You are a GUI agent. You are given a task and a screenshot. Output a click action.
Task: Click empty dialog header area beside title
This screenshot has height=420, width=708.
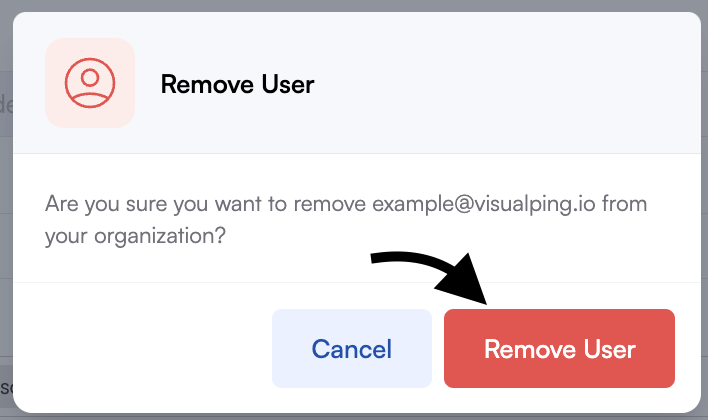pos(506,84)
